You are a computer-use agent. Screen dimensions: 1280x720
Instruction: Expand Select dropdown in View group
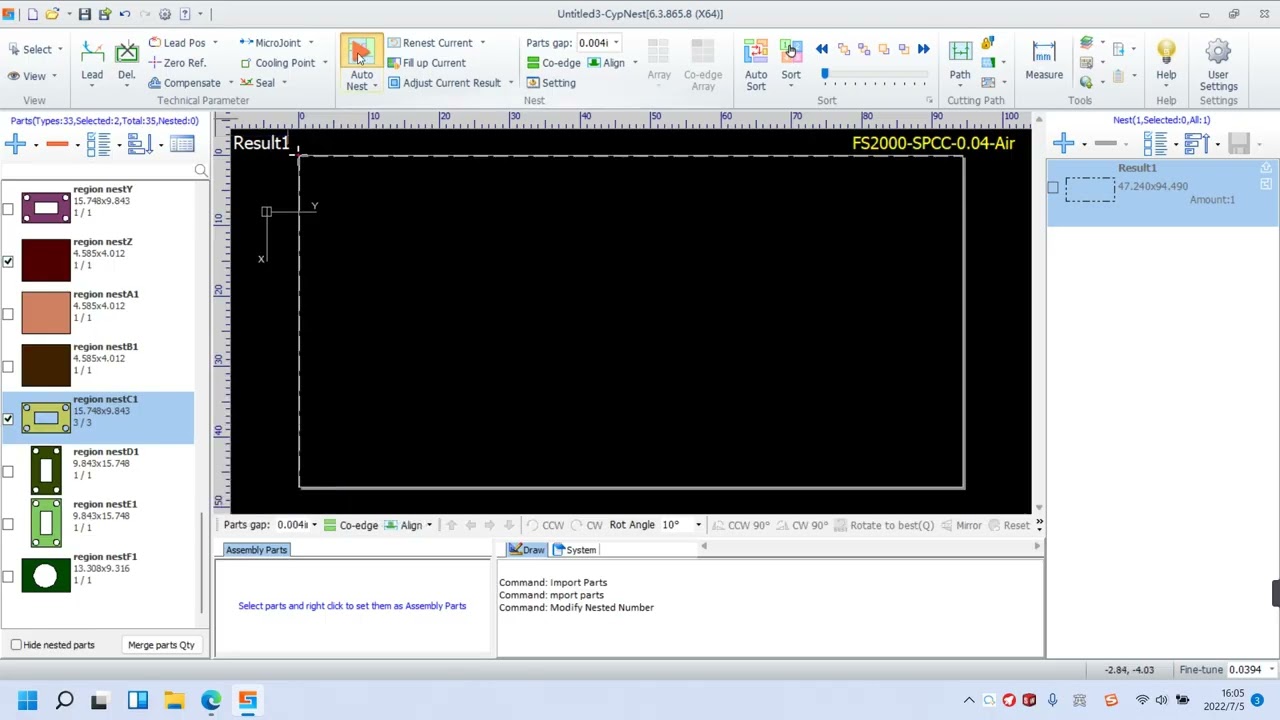click(60, 49)
